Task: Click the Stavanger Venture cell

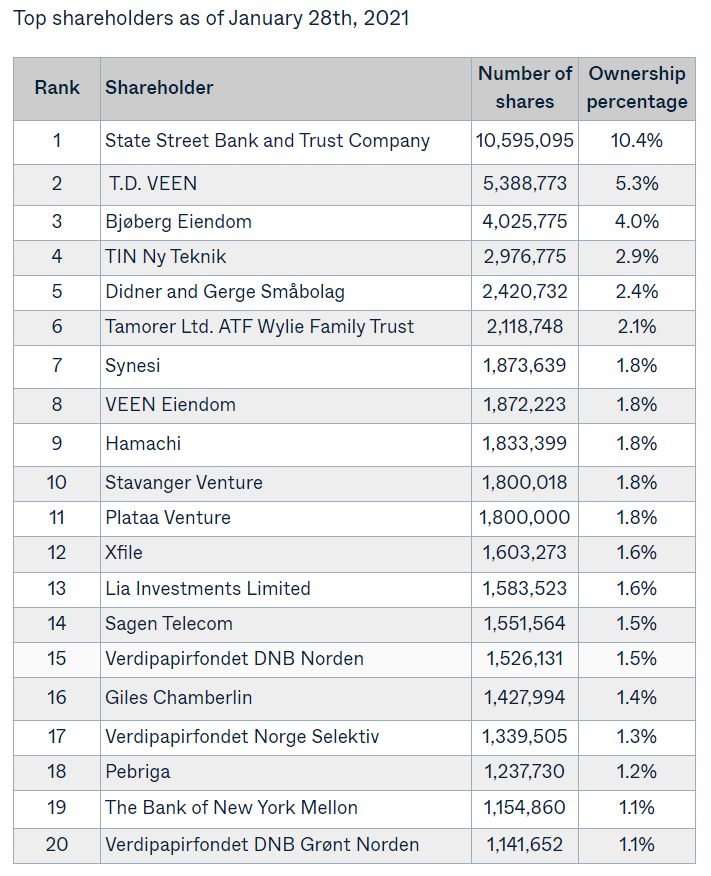Action: (184, 483)
